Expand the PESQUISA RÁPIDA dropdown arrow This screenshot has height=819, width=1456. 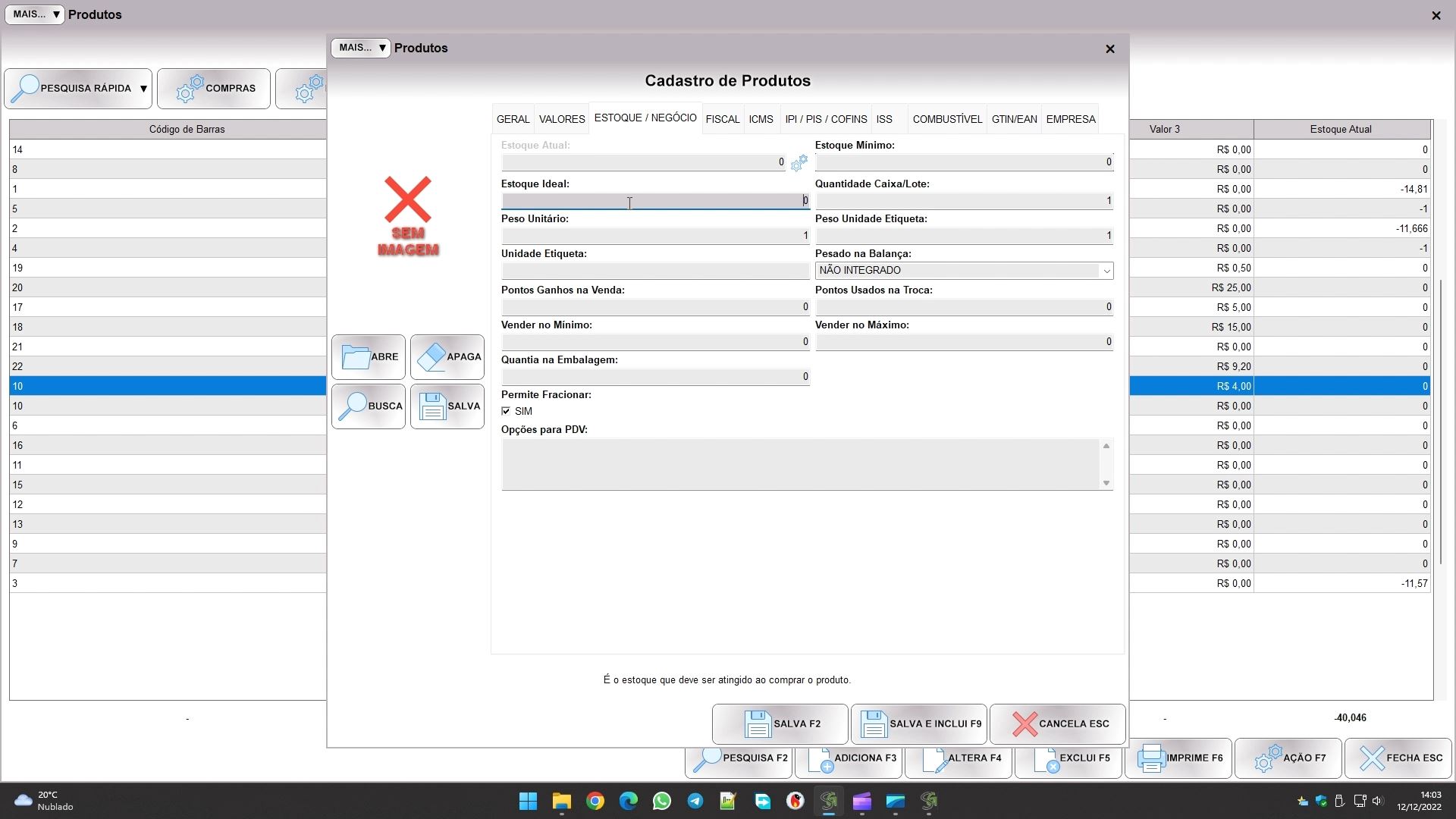pyautogui.click(x=143, y=89)
